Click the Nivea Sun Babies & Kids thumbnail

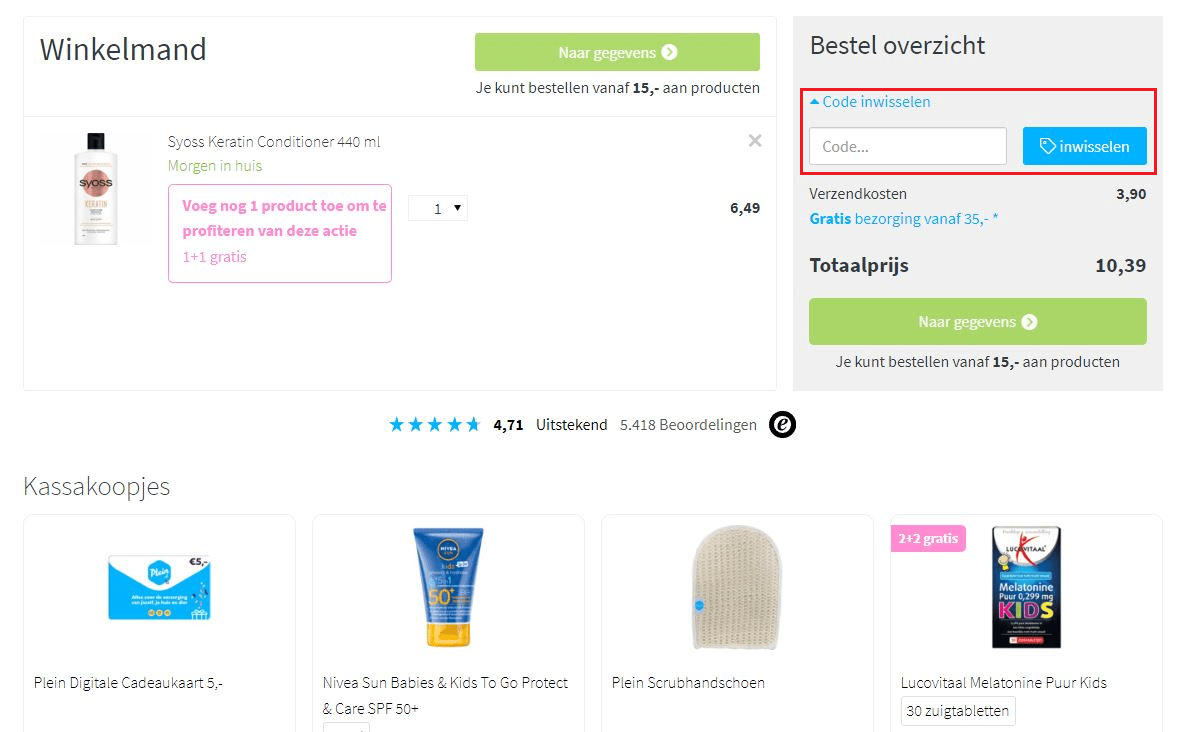447,590
